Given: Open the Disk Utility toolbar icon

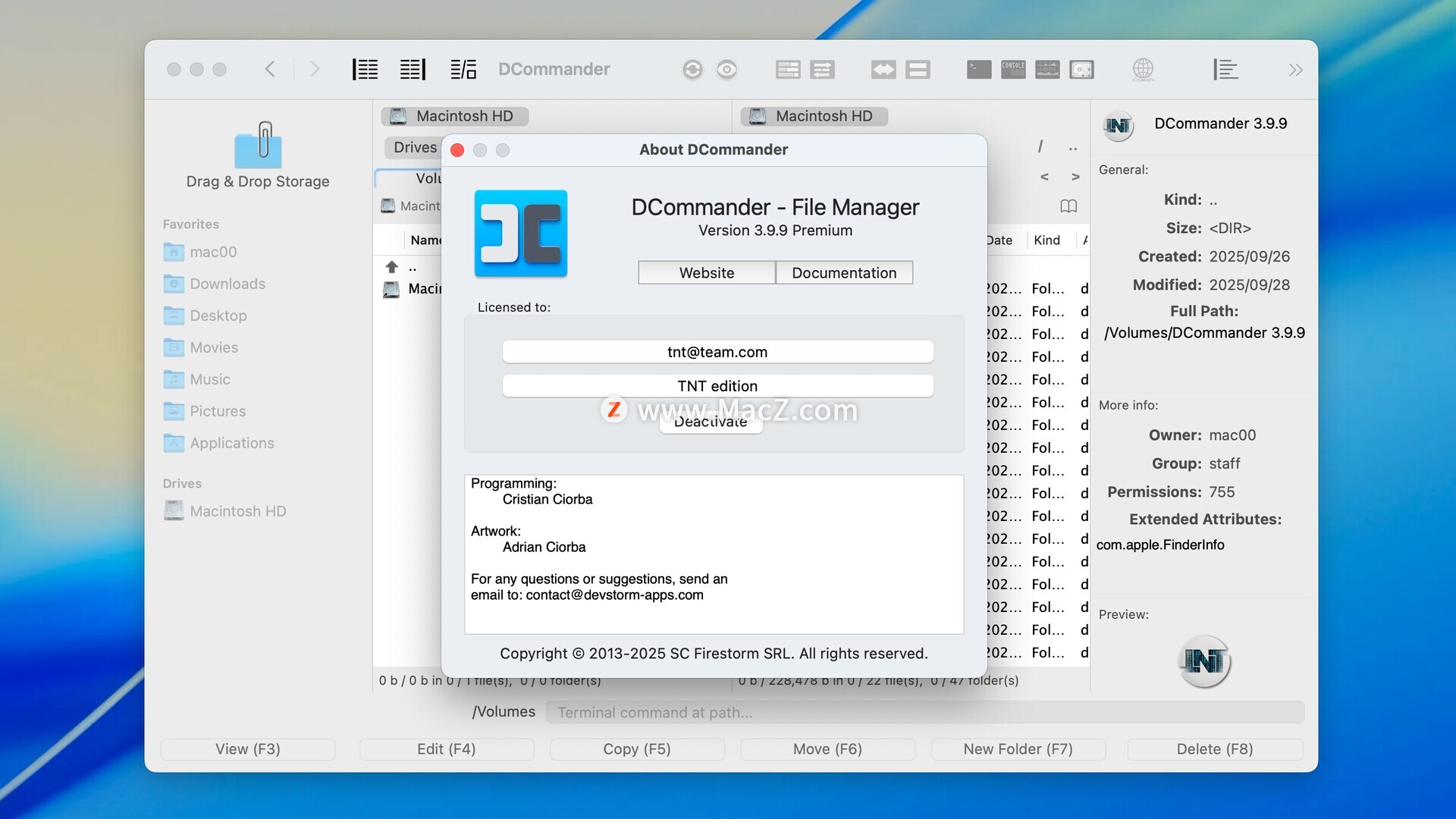Looking at the screenshot, I should tap(1081, 70).
